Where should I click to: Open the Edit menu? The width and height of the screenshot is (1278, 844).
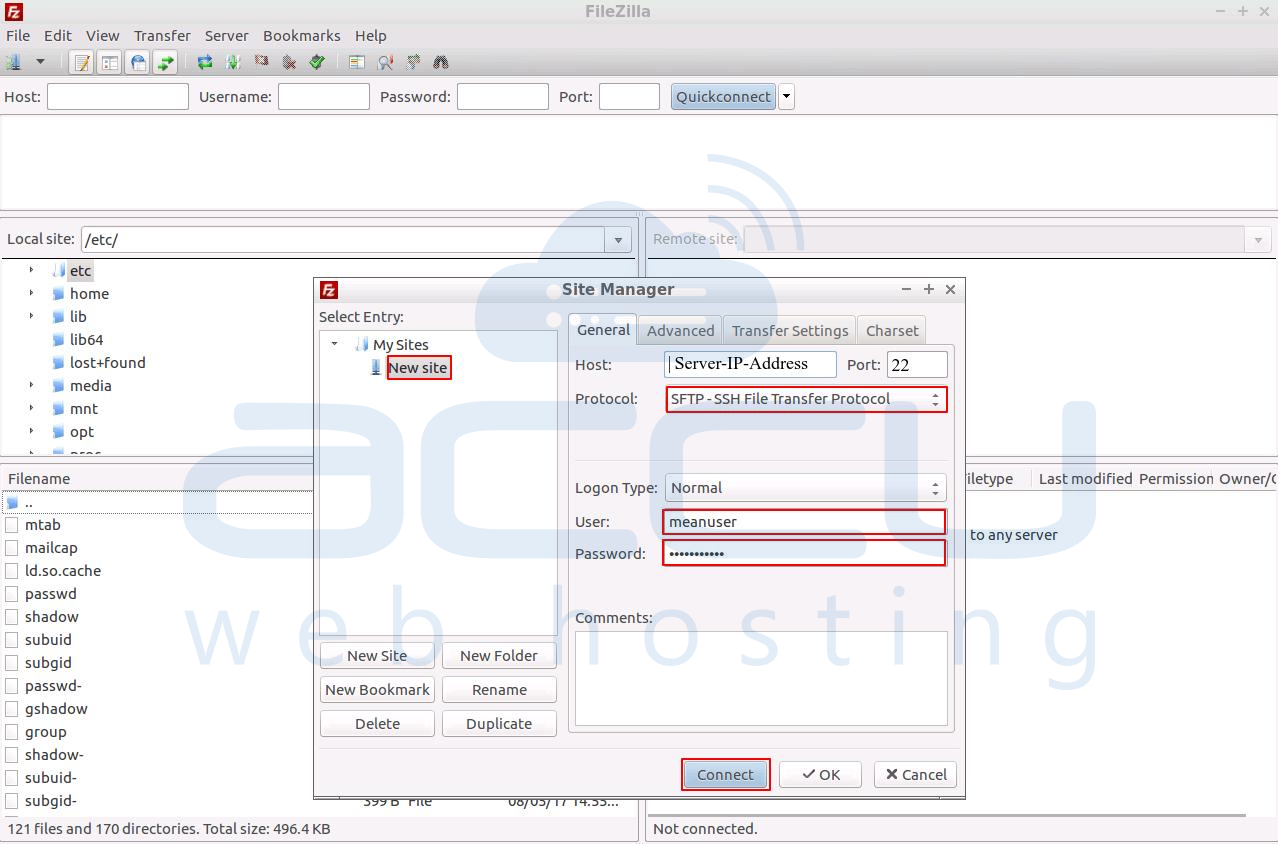point(58,35)
